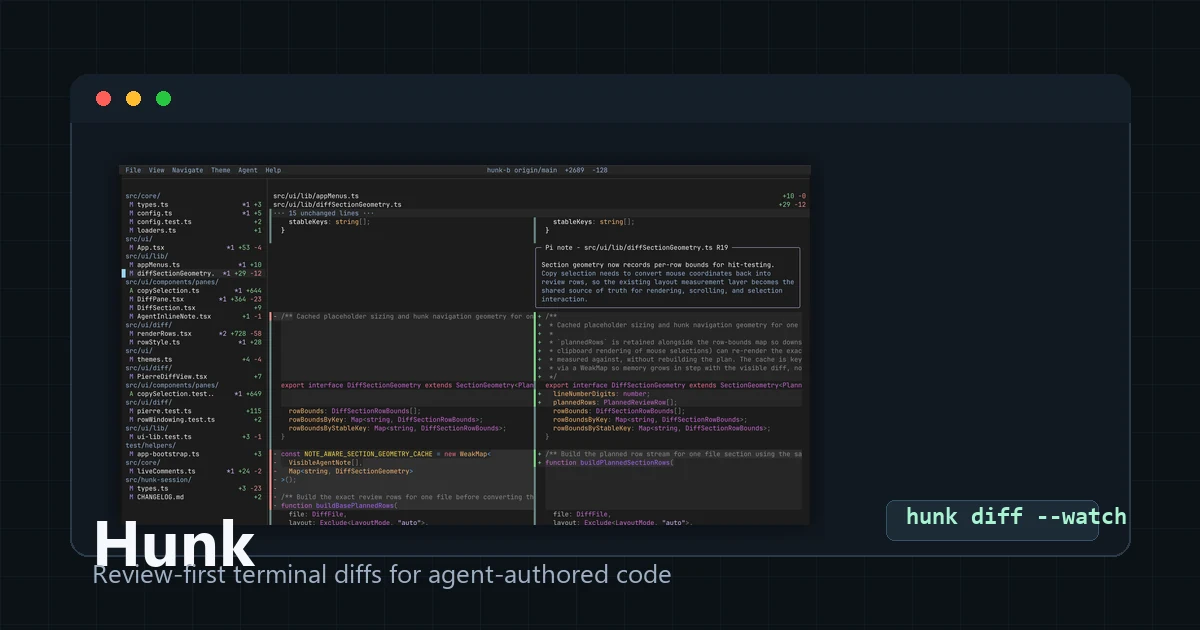The width and height of the screenshot is (1200, 630).
Task: Open the Agent menu
Action: tap(247, 170)
